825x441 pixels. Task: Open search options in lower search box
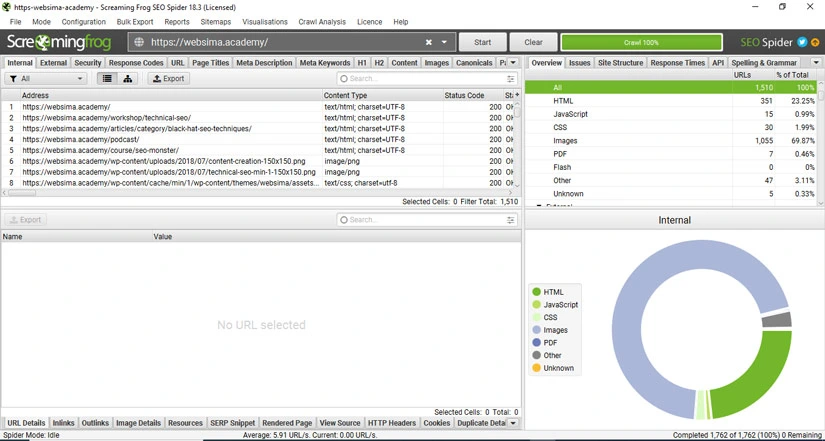(x=511, y=220)
